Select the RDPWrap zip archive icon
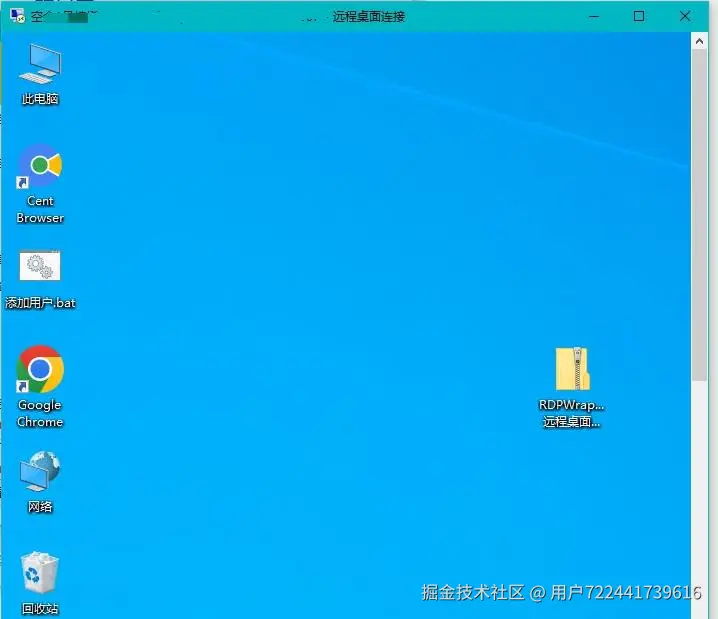Viewport: 718px width, 619px height. coord(572,369)
